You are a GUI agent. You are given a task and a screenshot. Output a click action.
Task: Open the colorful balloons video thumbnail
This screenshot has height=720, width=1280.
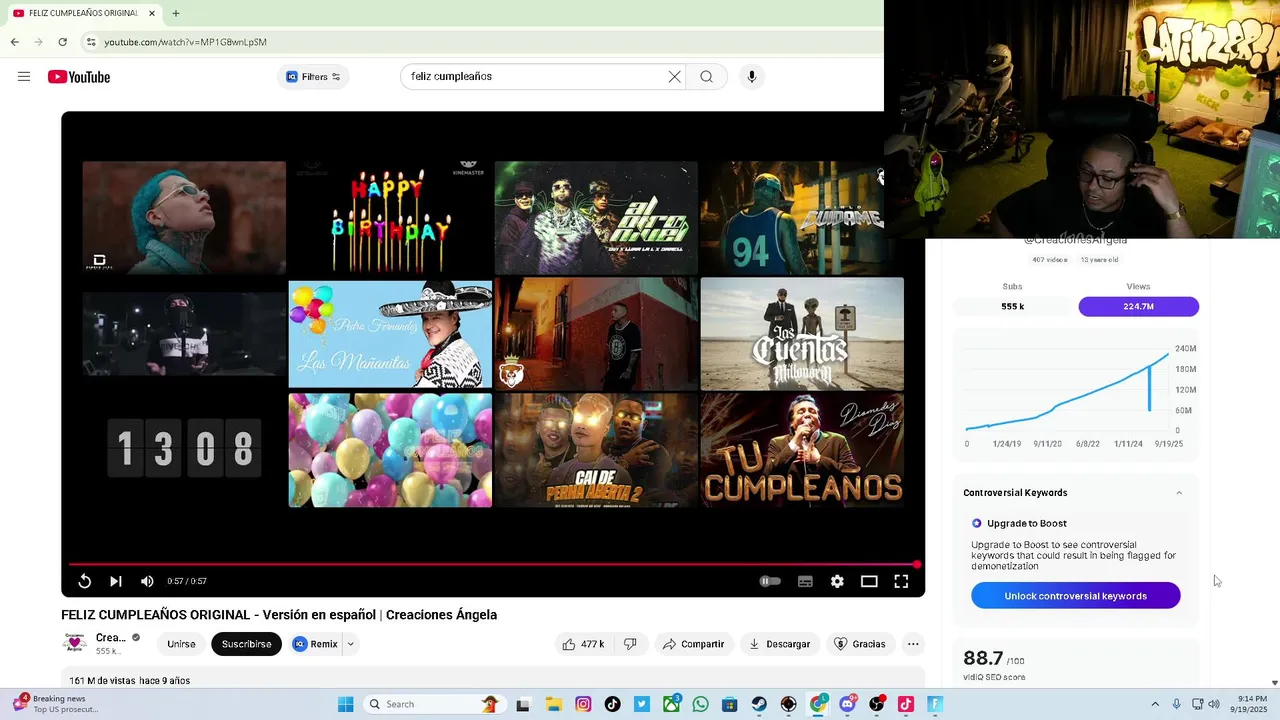tap(390, 450)
